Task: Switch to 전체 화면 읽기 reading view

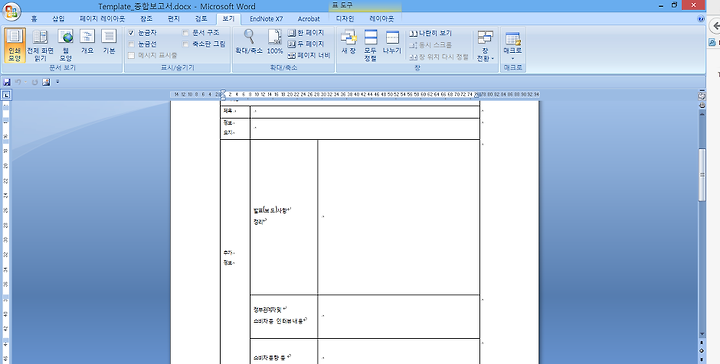Action: click(x=40, y=45)
